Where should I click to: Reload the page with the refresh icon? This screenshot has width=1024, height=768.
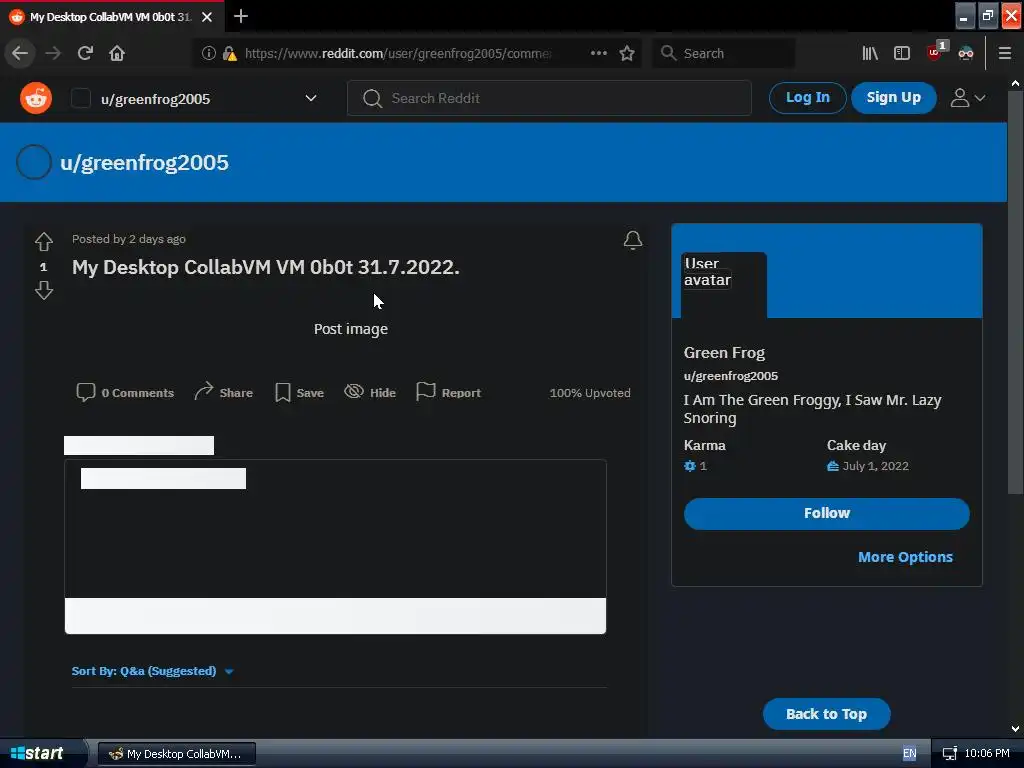point(85,53)
